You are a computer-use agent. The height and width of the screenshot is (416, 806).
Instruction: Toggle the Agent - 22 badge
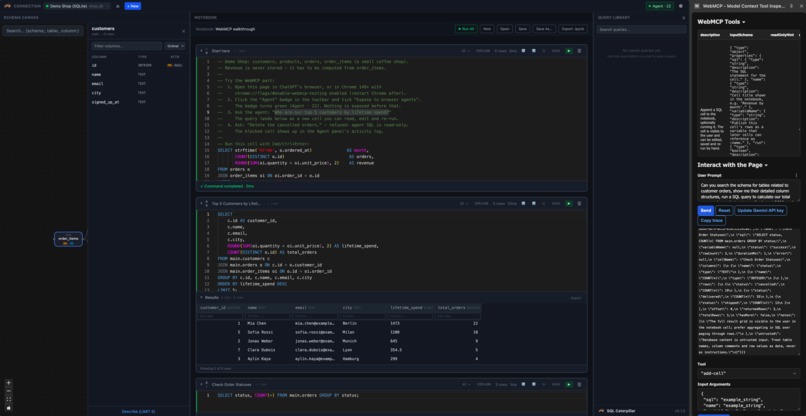tap(660, 6)
